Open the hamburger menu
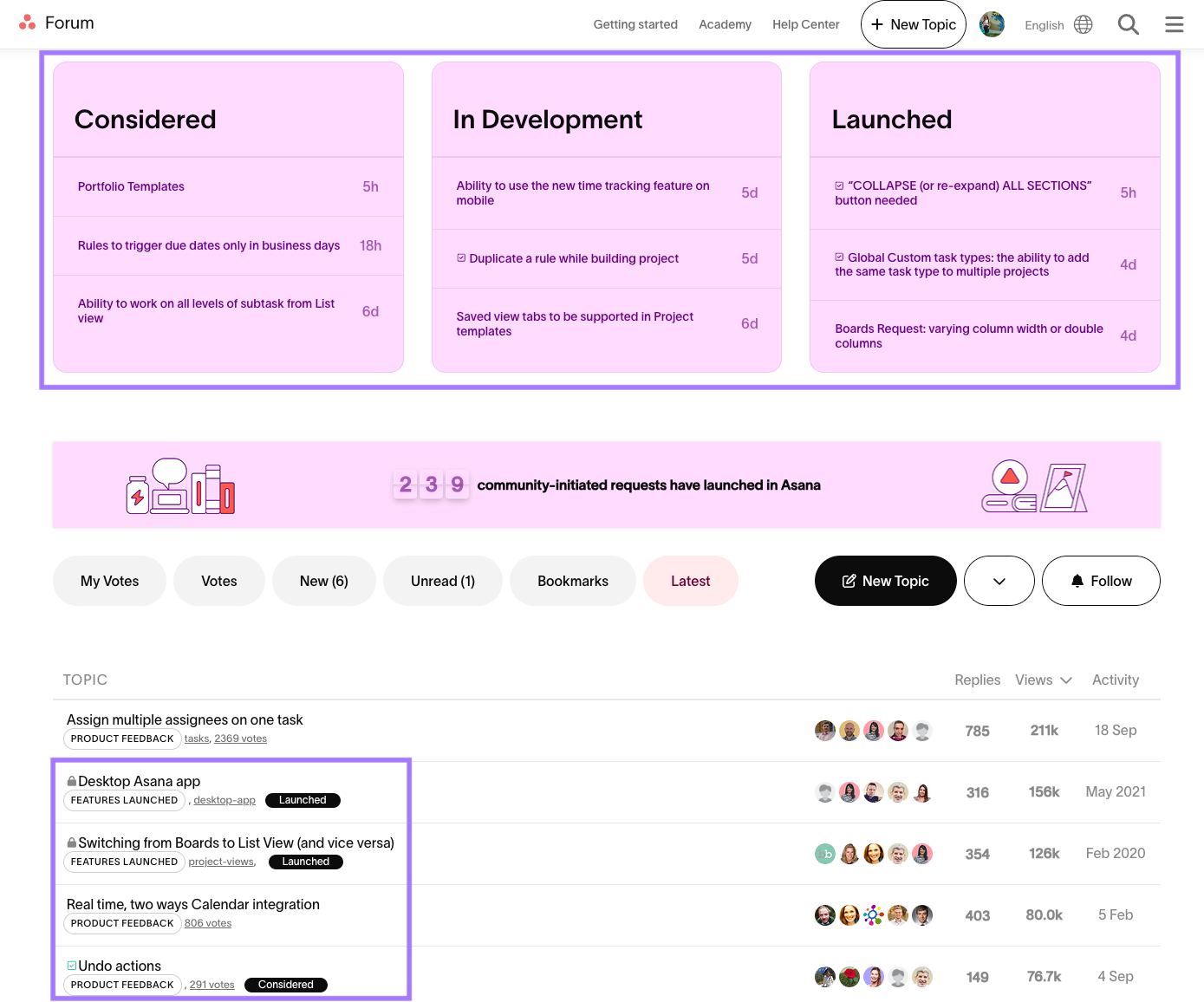Image resolution: width=1204 pixels, height=1002 pixels. pos(1174,24)
